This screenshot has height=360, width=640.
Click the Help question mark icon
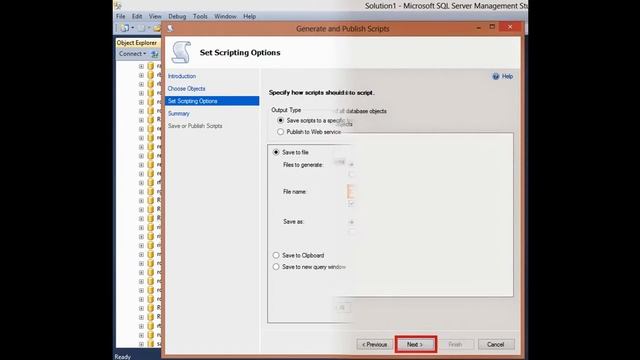[496, 76]
